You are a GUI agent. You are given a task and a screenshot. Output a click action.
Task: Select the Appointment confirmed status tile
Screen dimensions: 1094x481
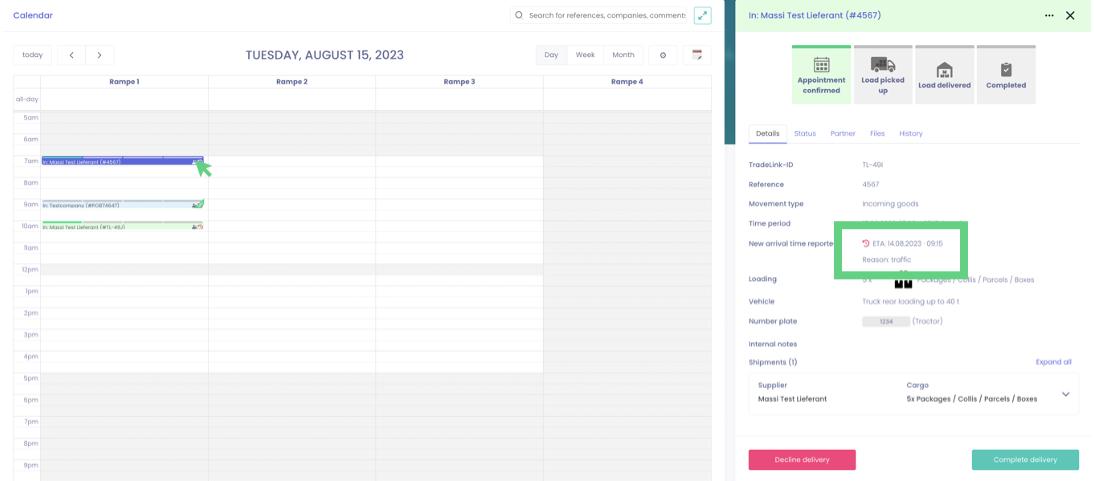pyautogui.click(x=821, y=75)
